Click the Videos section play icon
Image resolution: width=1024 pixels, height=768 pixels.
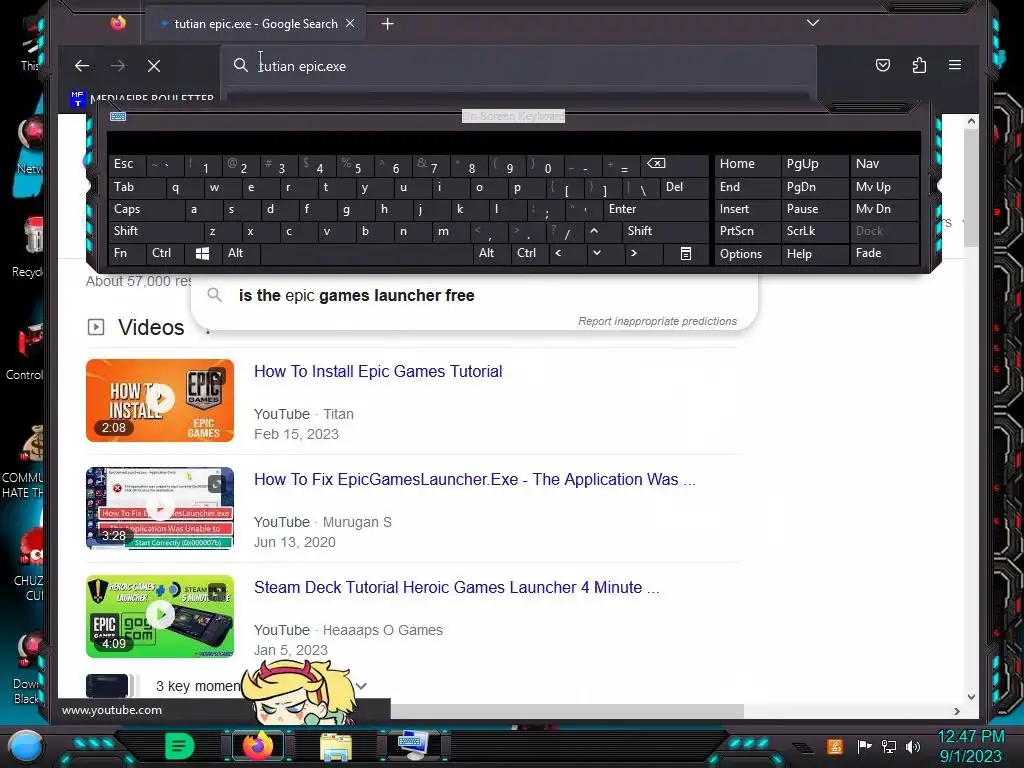click(x=96, y=327)
